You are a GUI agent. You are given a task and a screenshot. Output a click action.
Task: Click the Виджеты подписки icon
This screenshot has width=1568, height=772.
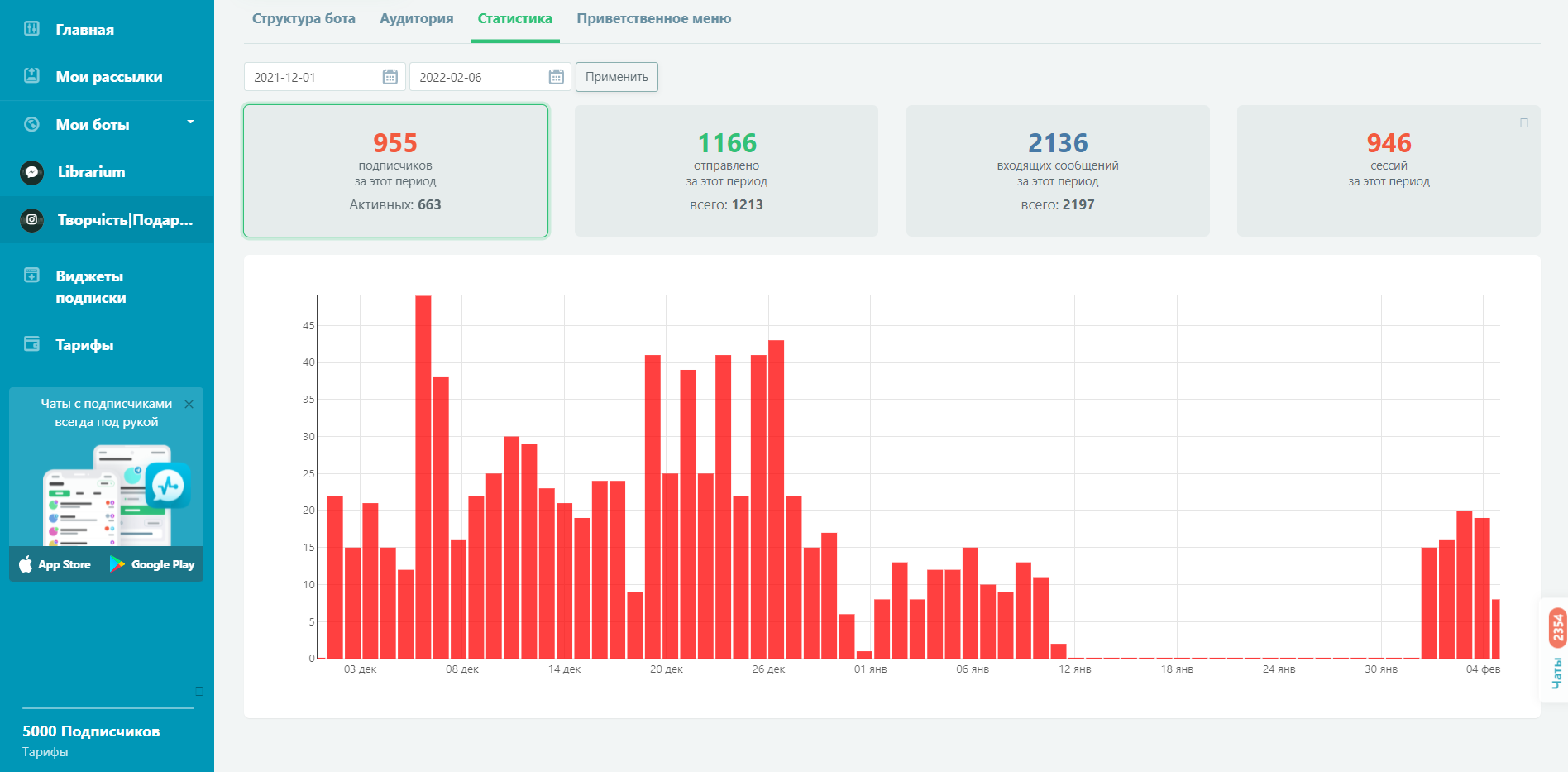point(31,276)
